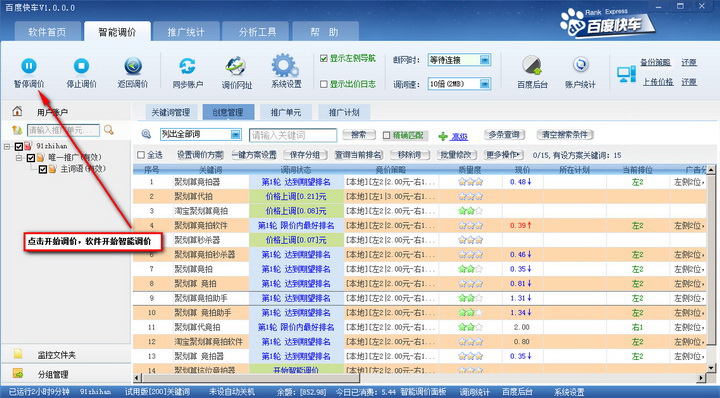Click the 一键方案设置 button
Viewport: 720px width, 398px height.
[x=254, y=155]
